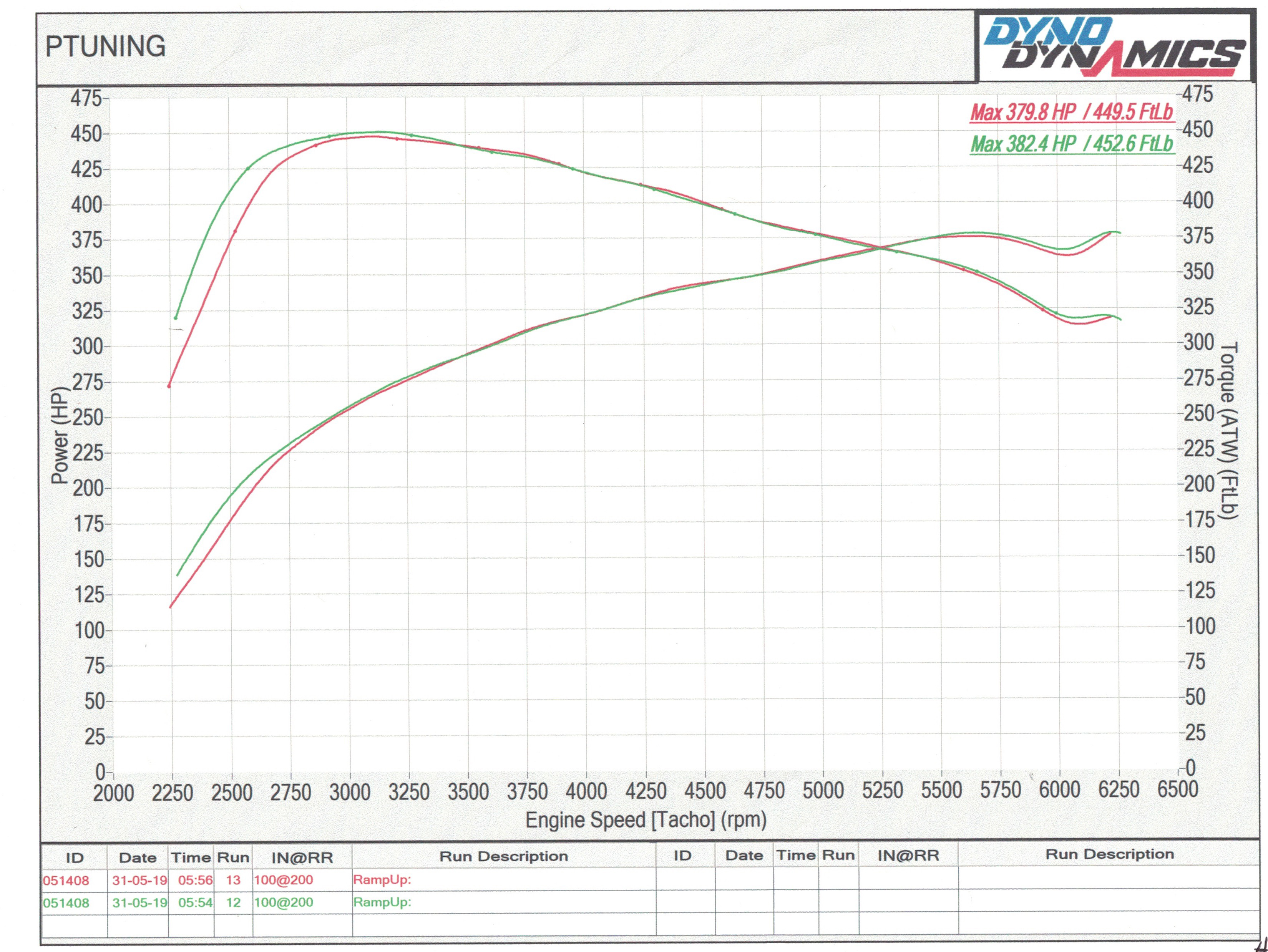This screenshot has width=1268, height=952.
Task: Click the first IN@RR column header
Action: pos(302,857)
